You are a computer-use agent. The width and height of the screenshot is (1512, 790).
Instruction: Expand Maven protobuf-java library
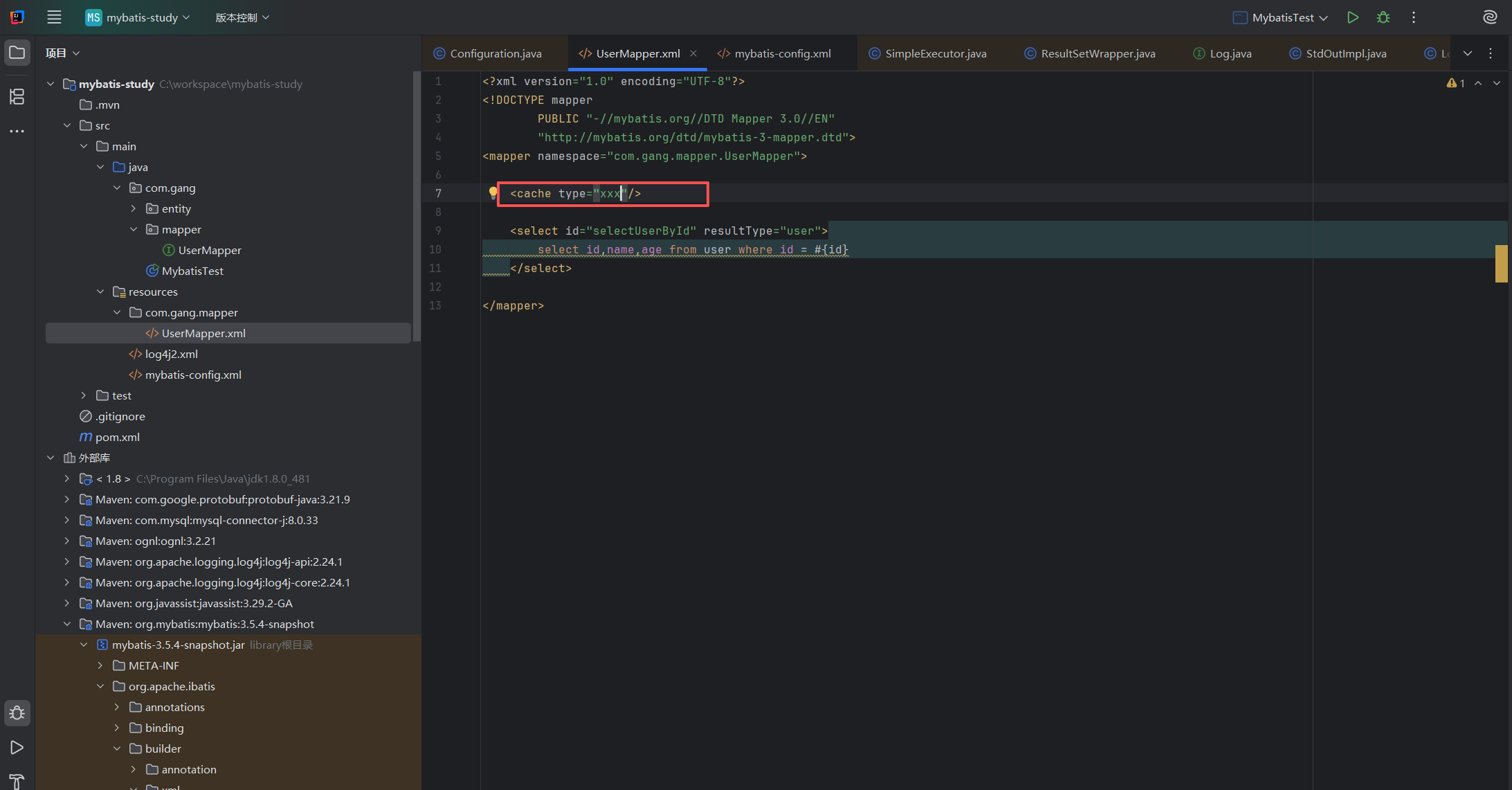click(x=67, y=499)
